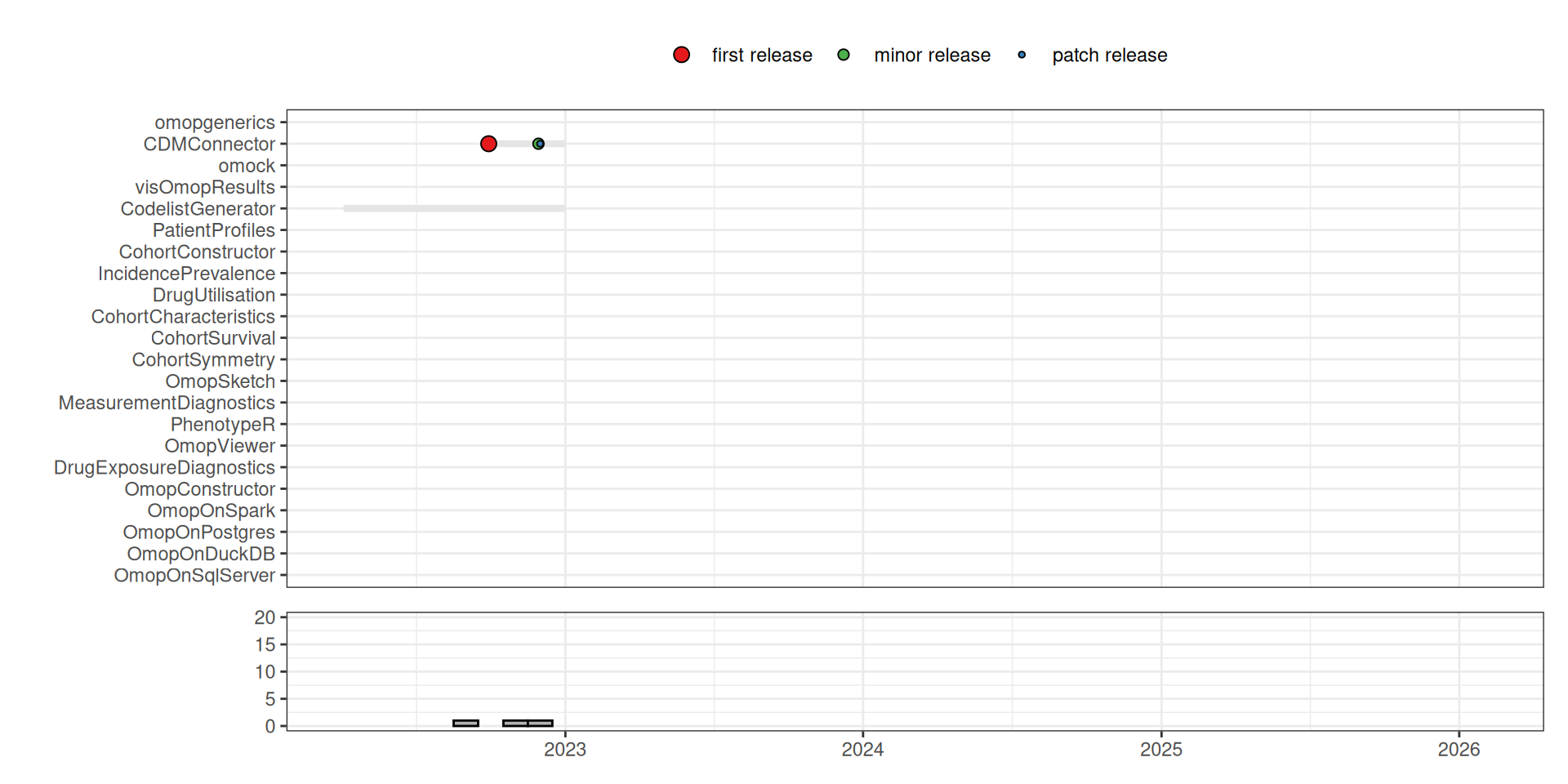Click the 'minor release' legend text

(932, 56)
